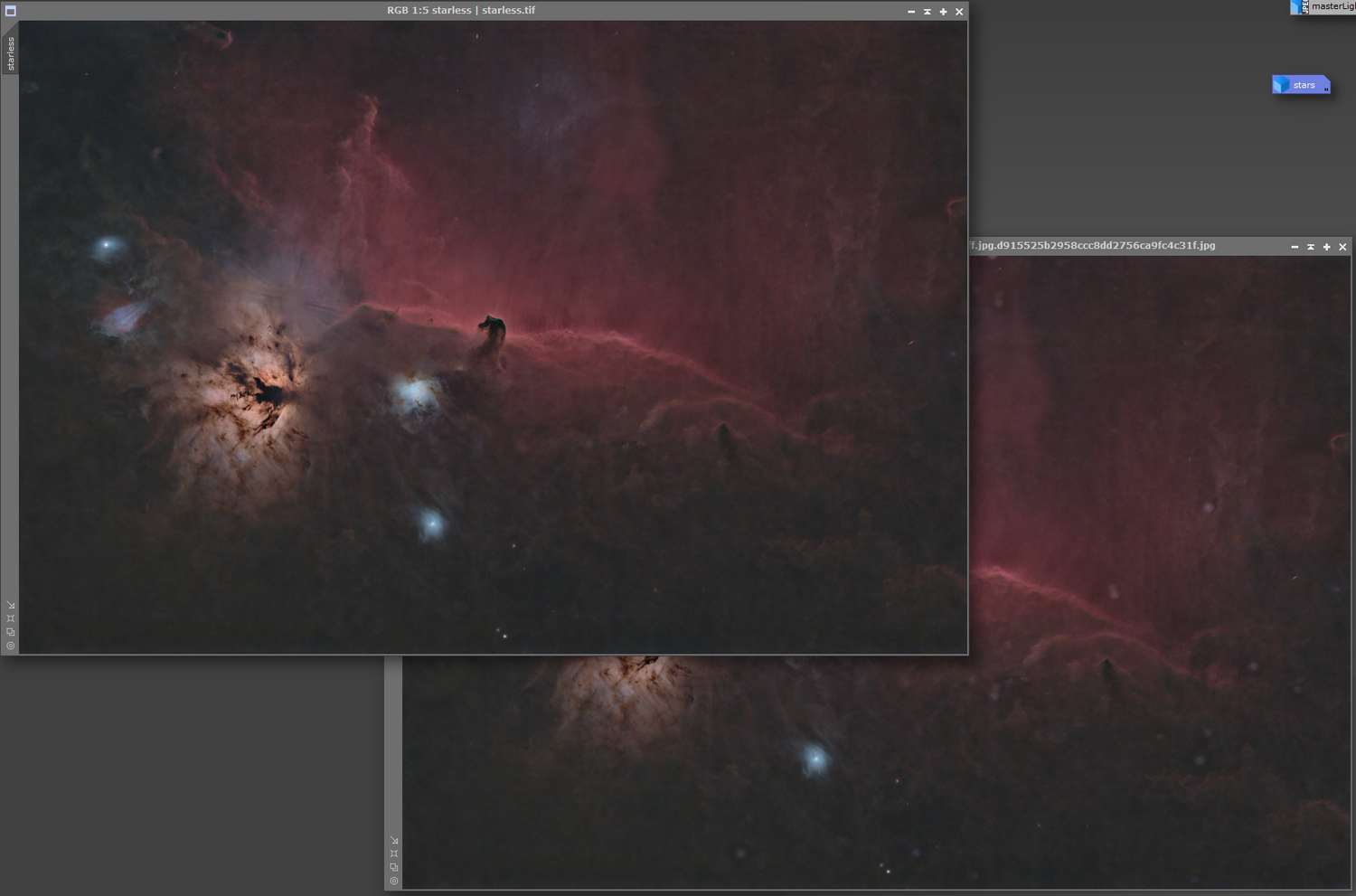Click the jpg window title bar text

1093,246
